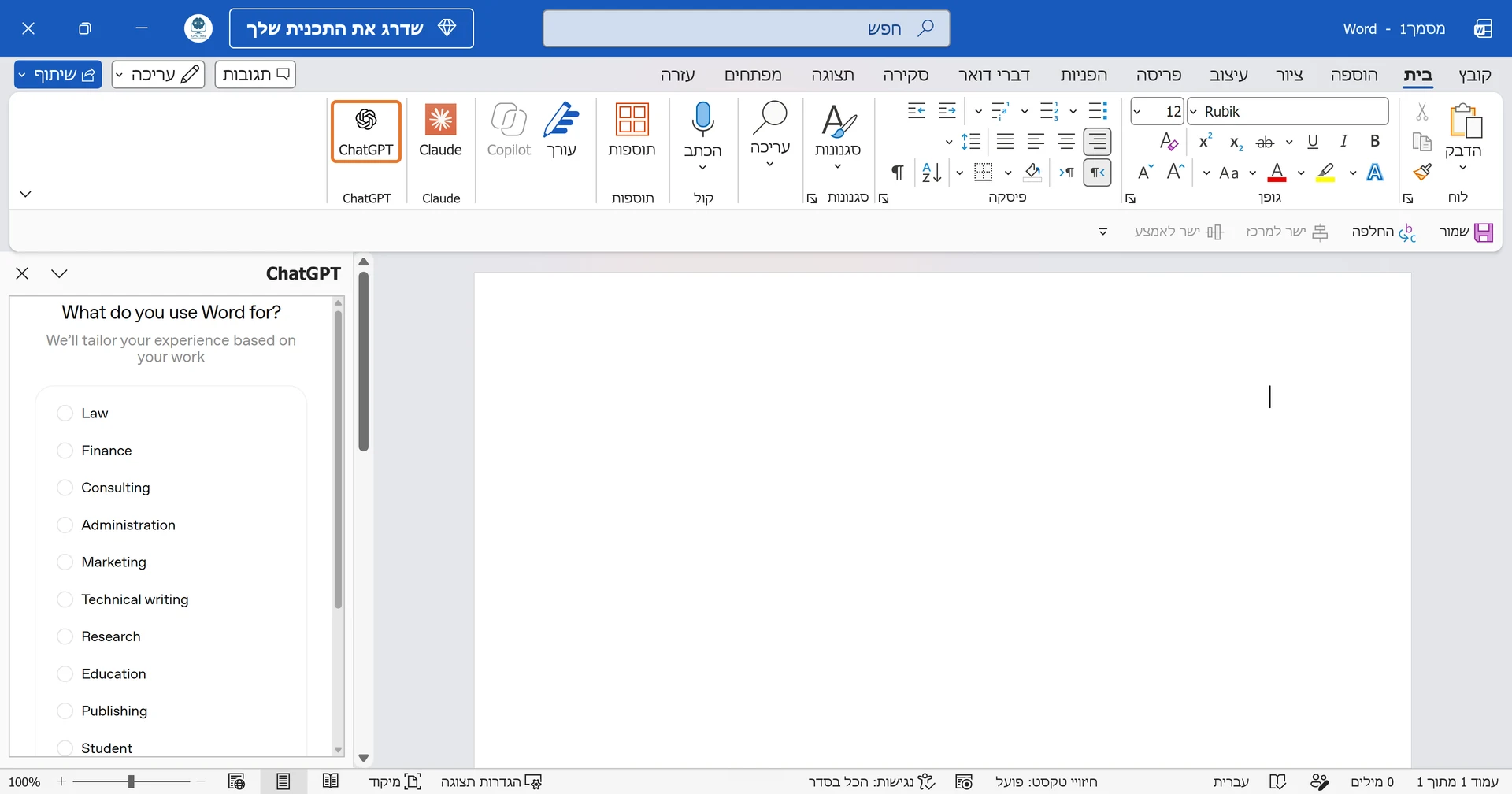This screenshot has height=794, width=1512.
Task: Open the Comments (תגובות) button
Action: (x=255, y=74)
